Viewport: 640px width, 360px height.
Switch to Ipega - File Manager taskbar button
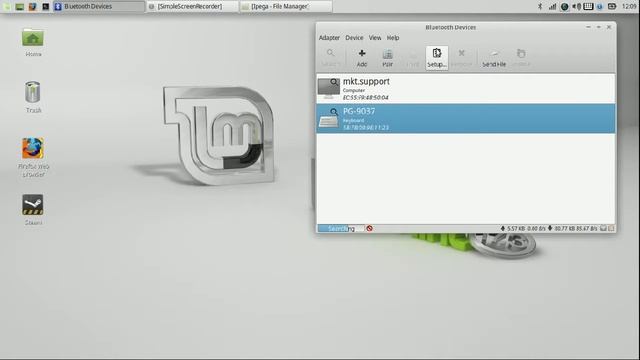tap(286, 6)
